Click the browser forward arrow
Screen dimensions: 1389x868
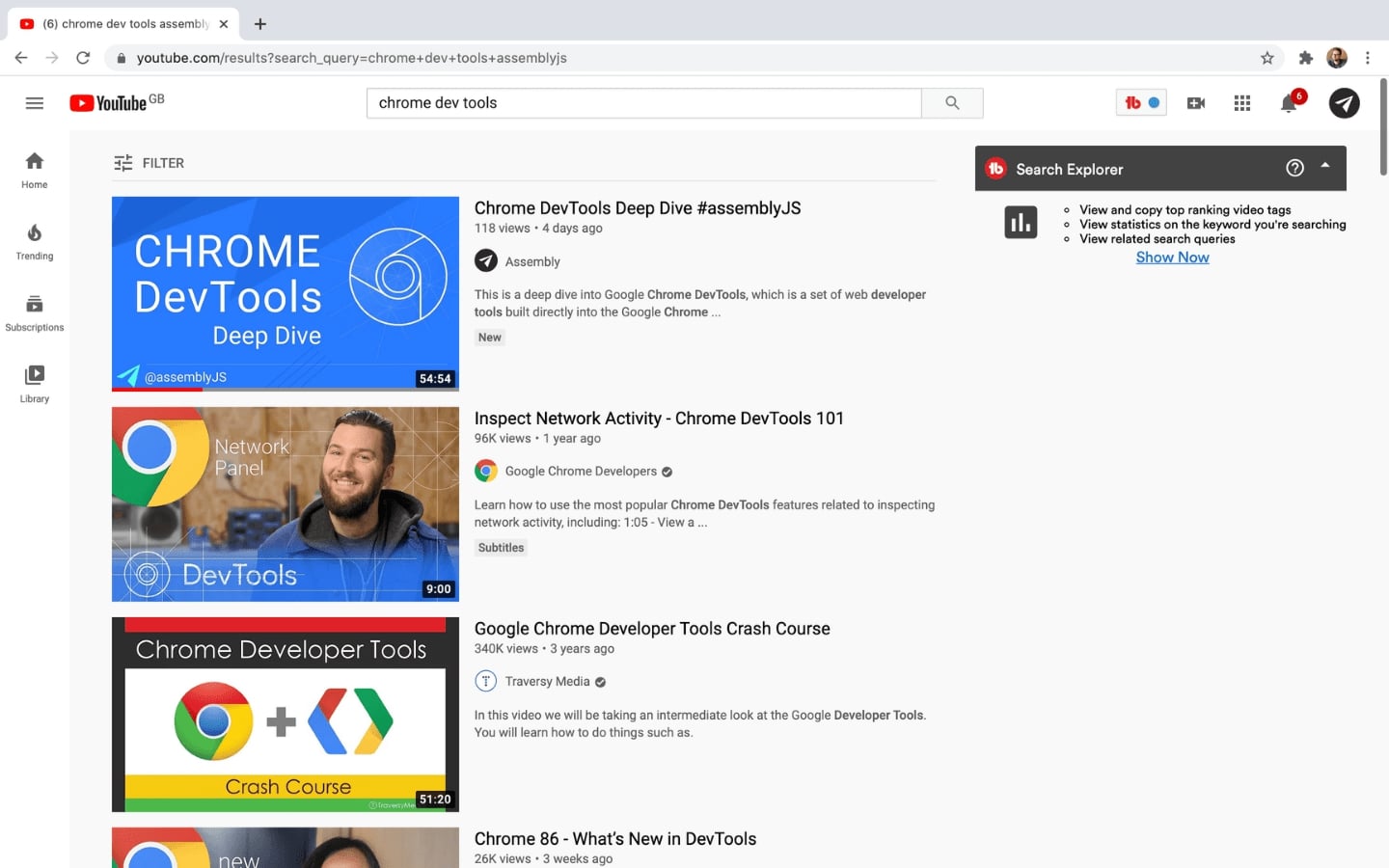point(52,58)
